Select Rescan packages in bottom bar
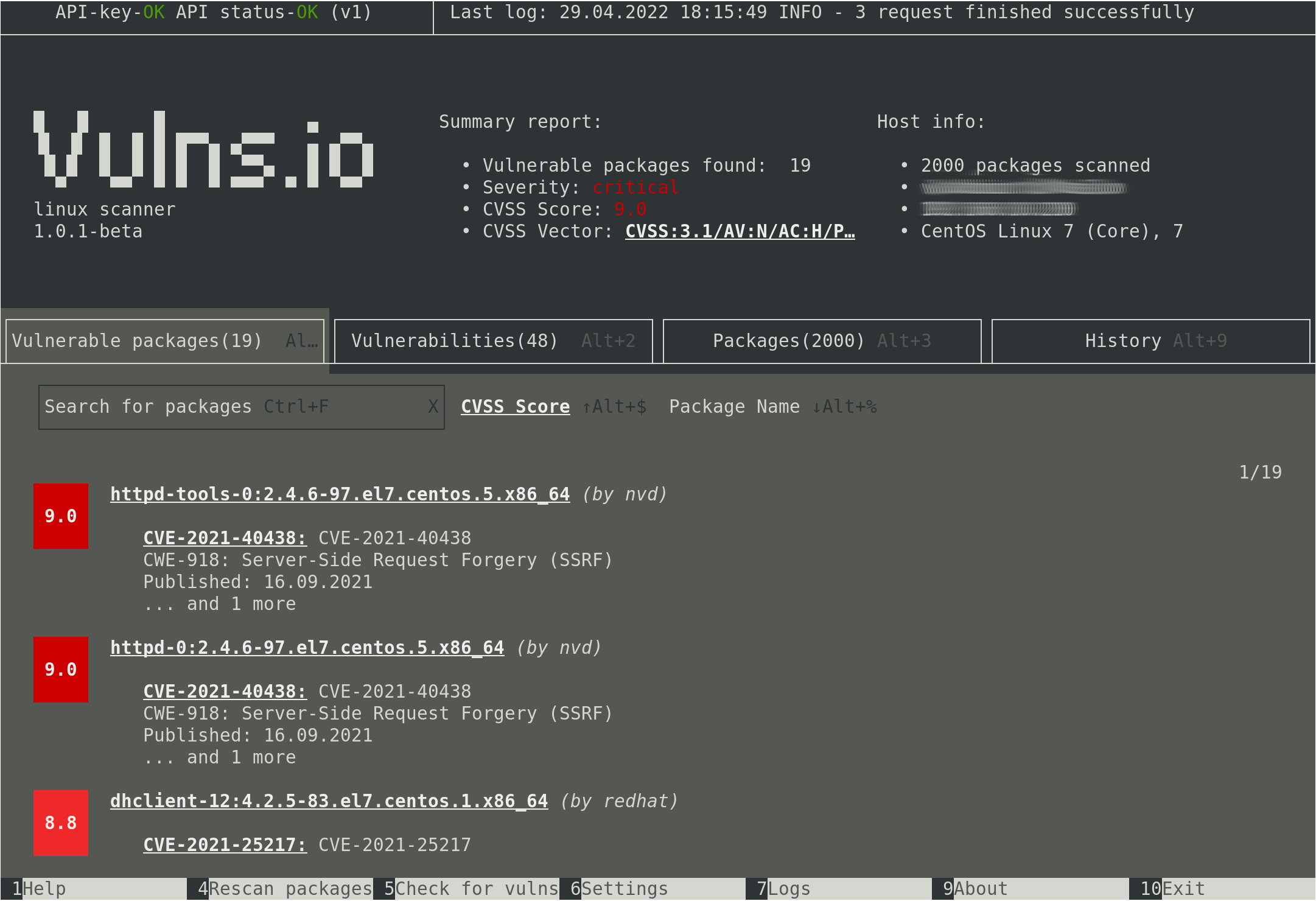Screen dimensions: 1316x901 click(x=285, y=889)
